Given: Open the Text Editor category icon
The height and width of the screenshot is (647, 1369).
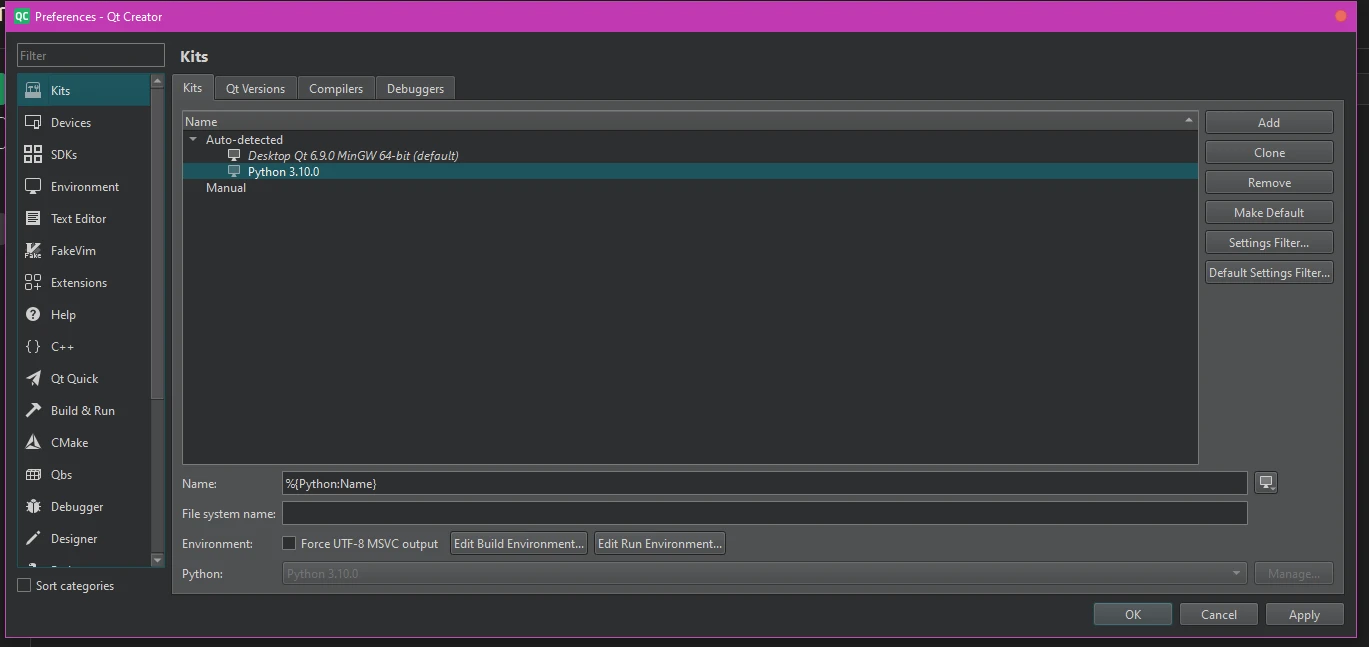Looking at the screenshot, I should pyautogui.click(x=33, y=218).
